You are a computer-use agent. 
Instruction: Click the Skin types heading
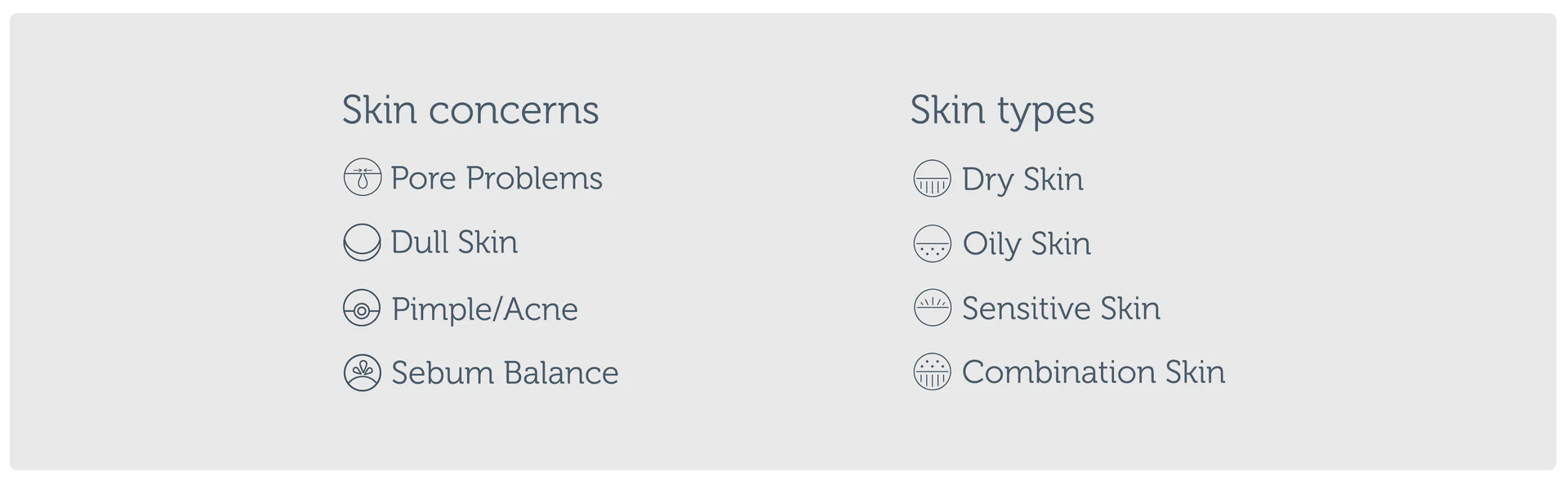1002,110
